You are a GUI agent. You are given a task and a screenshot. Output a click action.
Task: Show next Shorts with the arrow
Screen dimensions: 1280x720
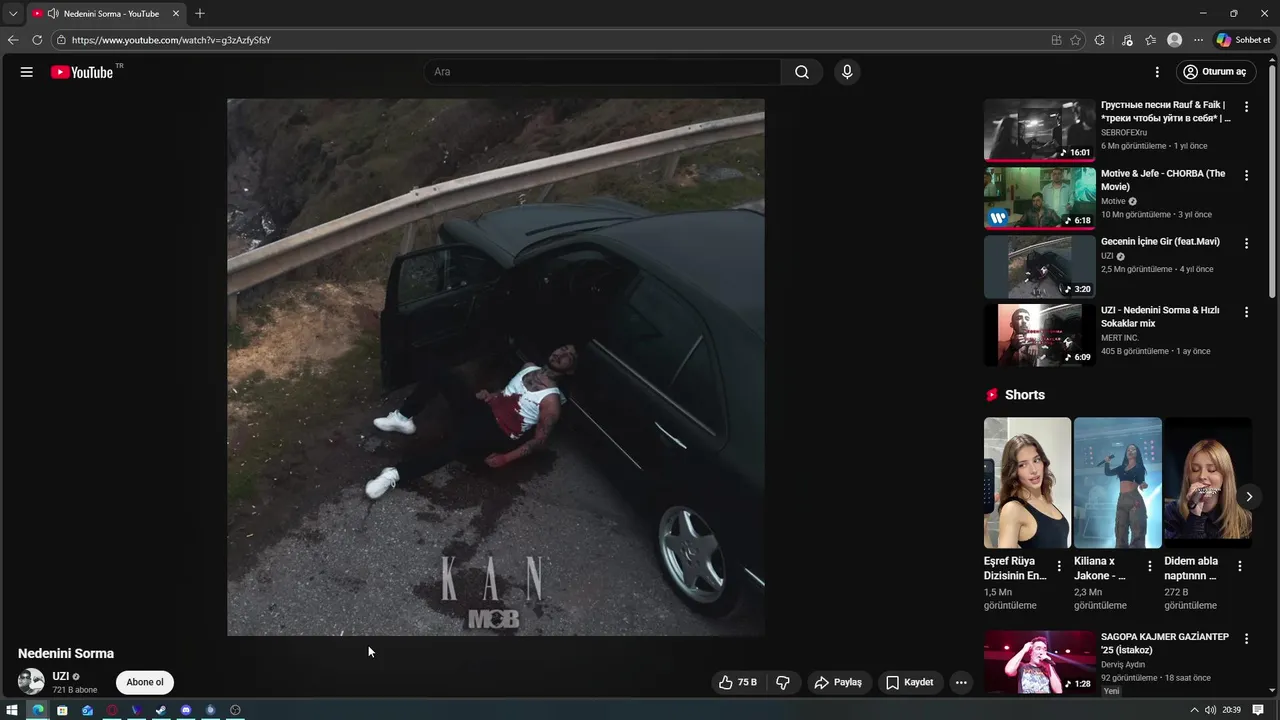pos(1248,496)
